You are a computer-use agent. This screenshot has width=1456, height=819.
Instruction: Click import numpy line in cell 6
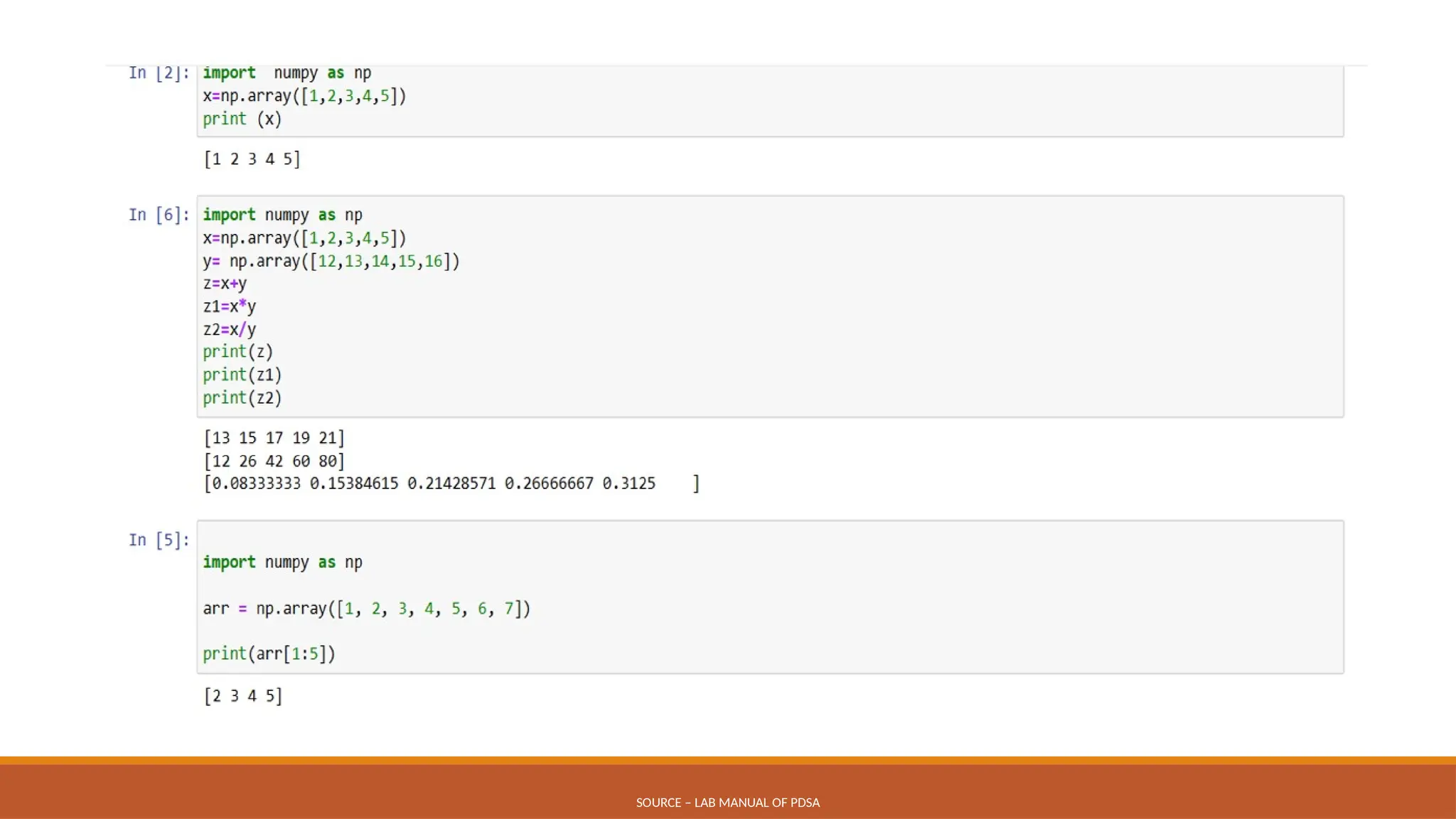282,215
